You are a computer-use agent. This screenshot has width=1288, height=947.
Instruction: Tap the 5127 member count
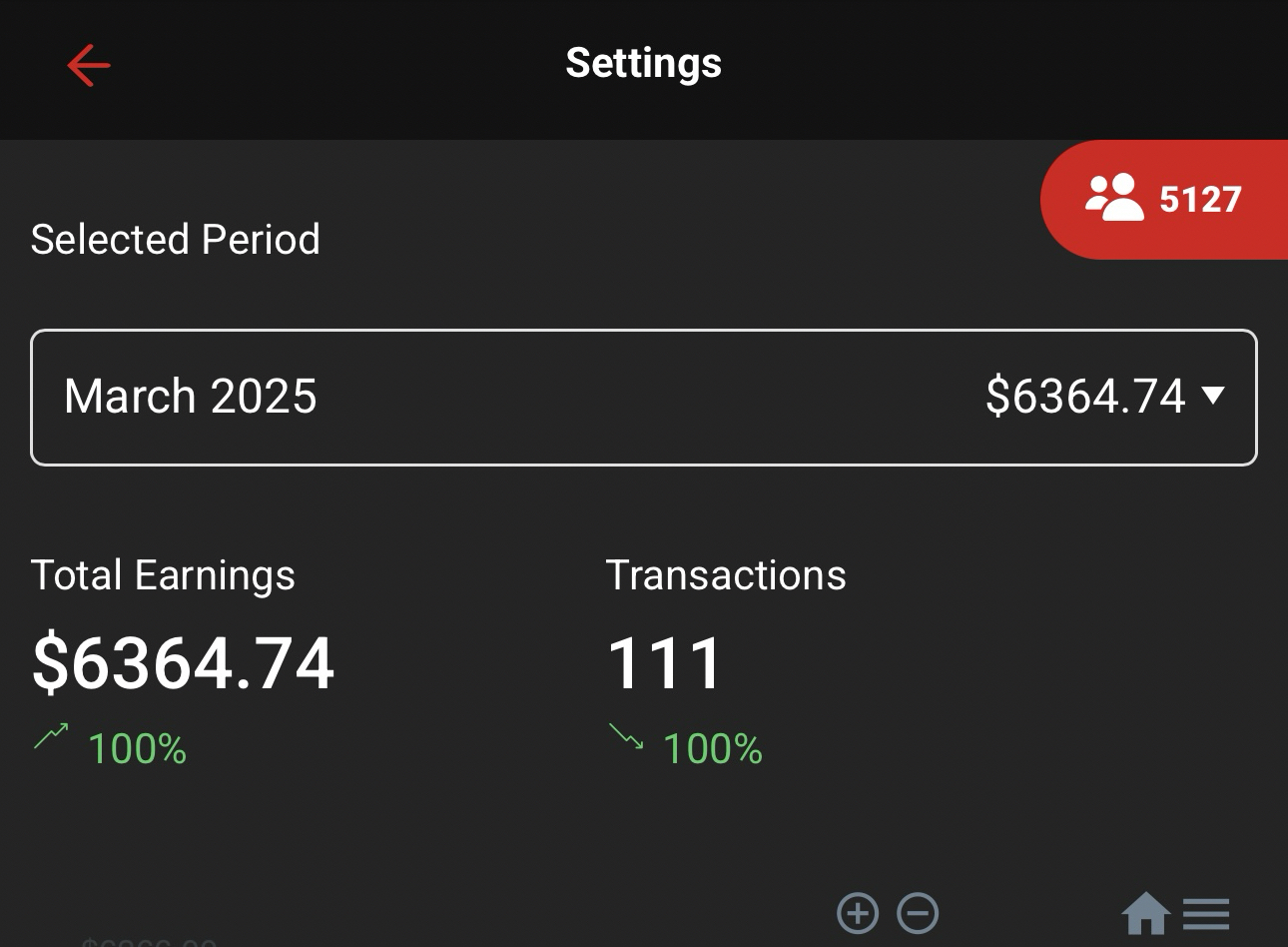coord(1200,200)
